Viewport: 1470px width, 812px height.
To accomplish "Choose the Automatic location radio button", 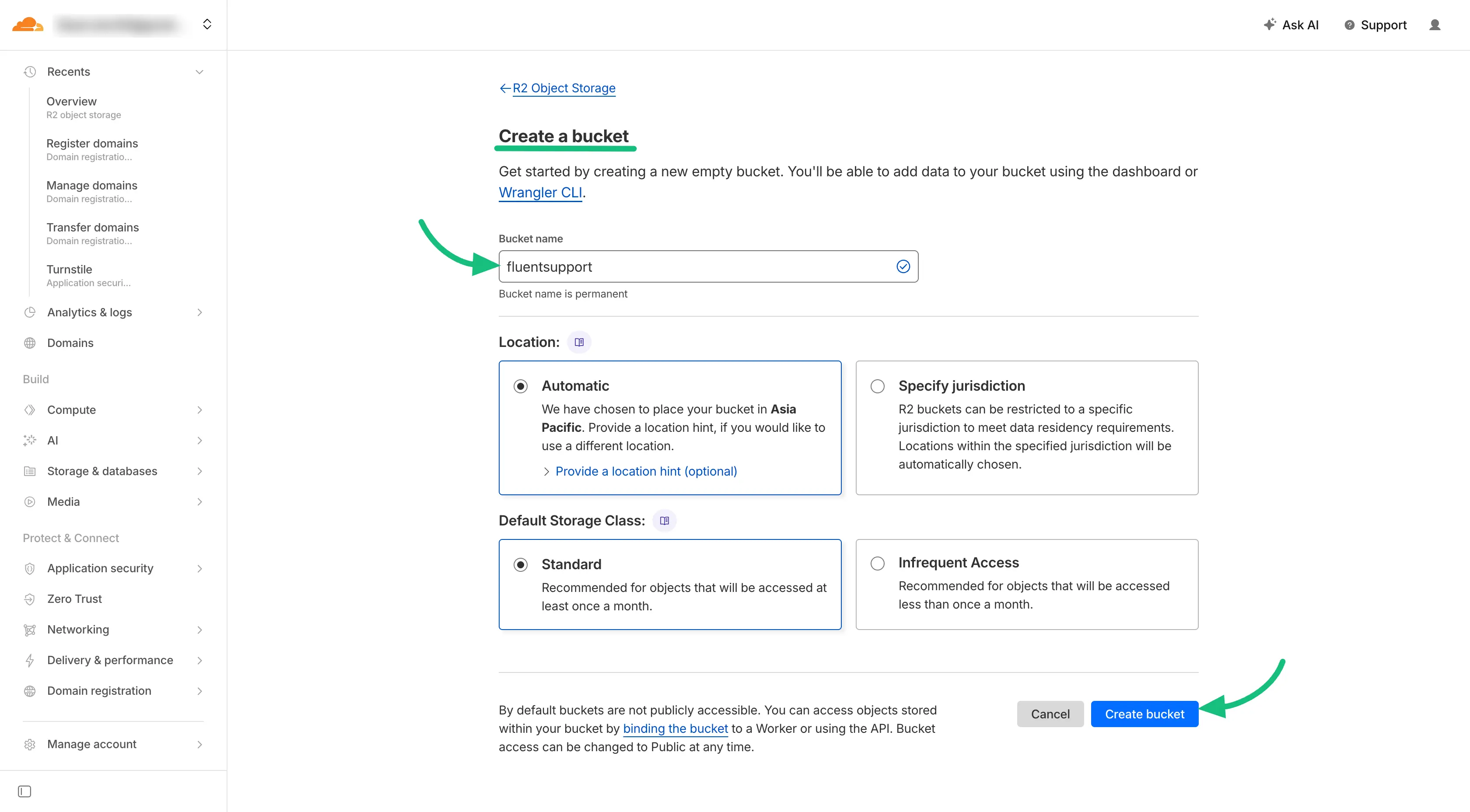I will (x=521, y=386).
